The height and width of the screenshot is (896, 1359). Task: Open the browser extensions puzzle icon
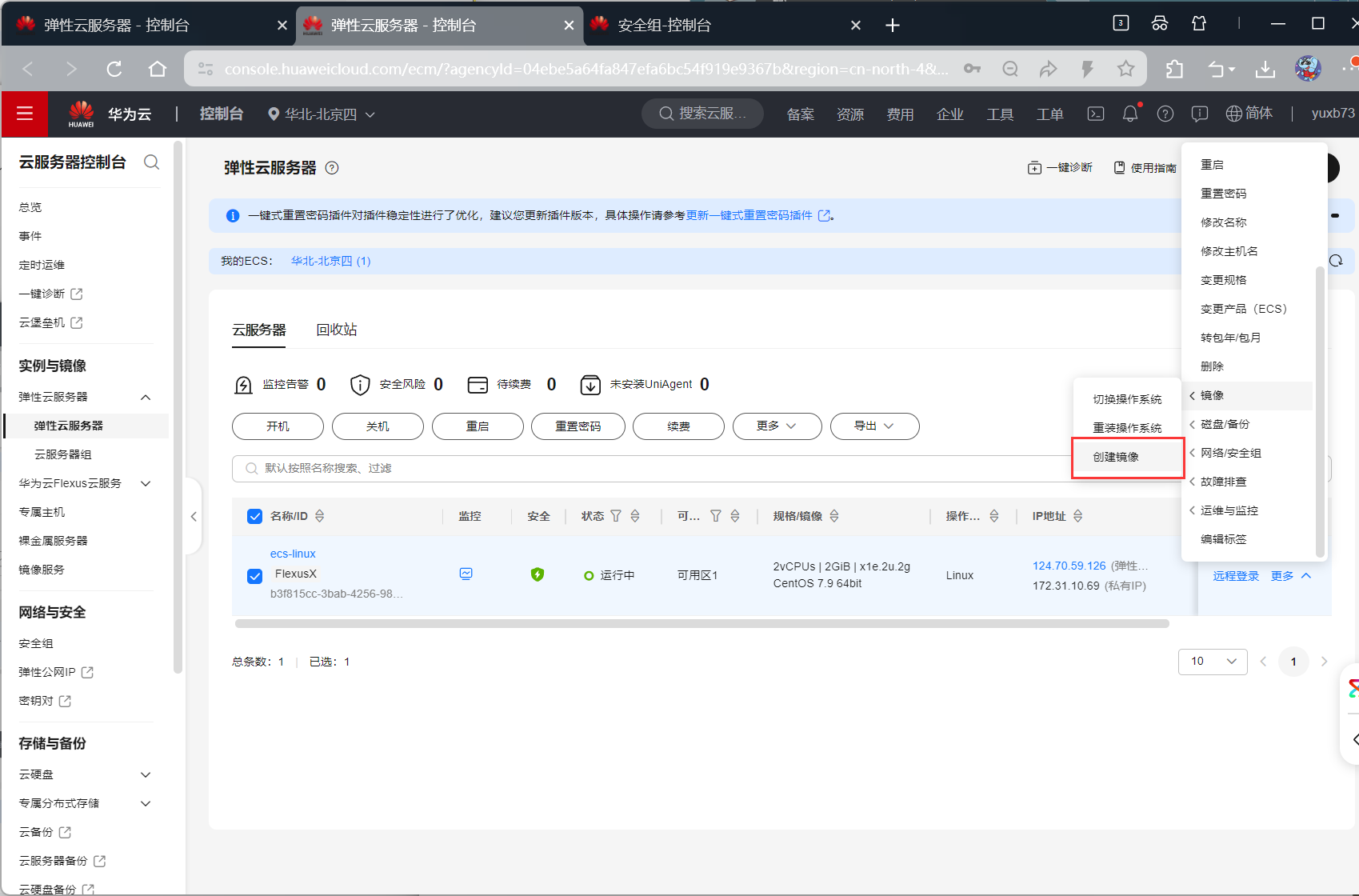pos(1174,69)
